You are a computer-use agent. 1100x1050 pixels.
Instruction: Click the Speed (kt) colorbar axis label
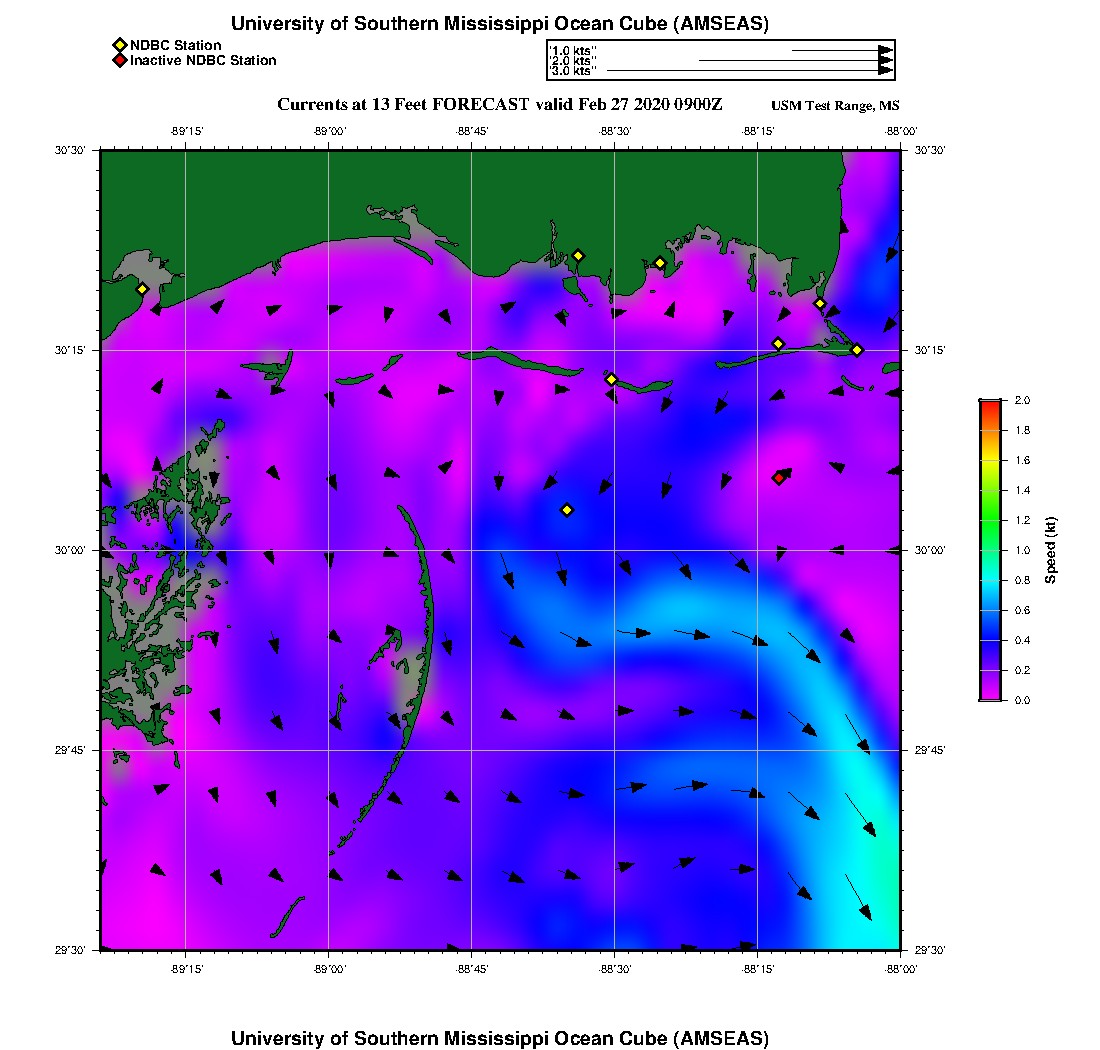(1050, 550)
